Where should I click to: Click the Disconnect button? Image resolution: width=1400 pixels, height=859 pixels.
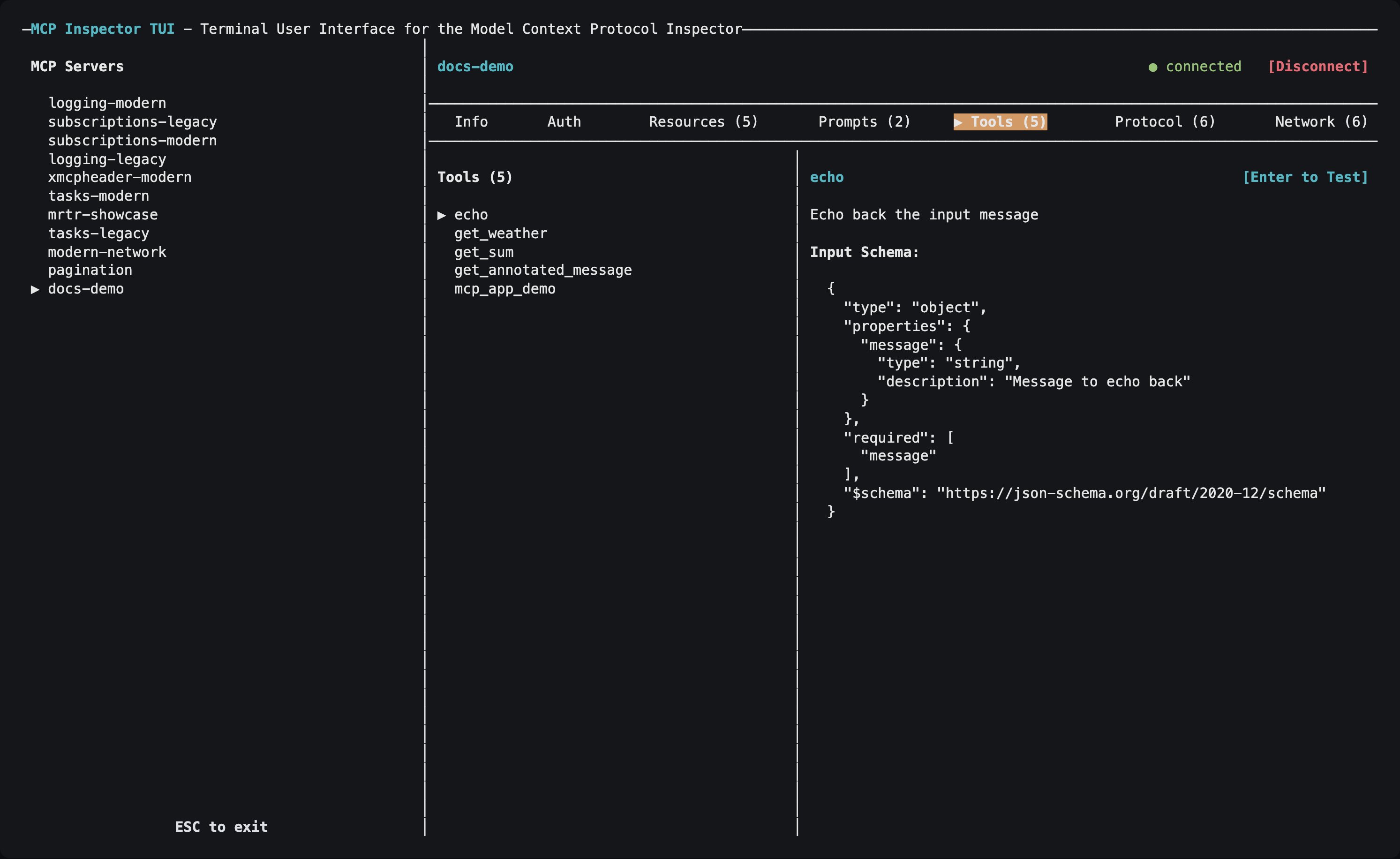click(1317, 67)
